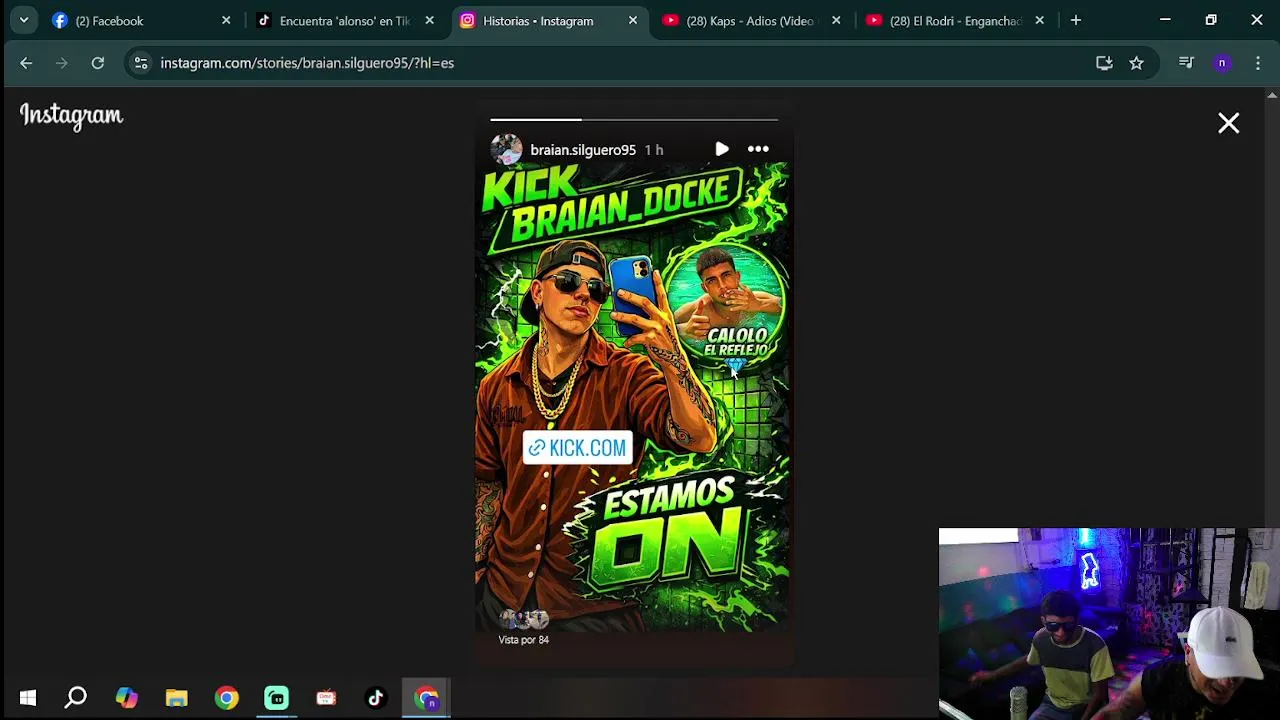Go forward one page in the browser
The width and height of the screenshot is (1280, 720).
click(x=62, y=63)
